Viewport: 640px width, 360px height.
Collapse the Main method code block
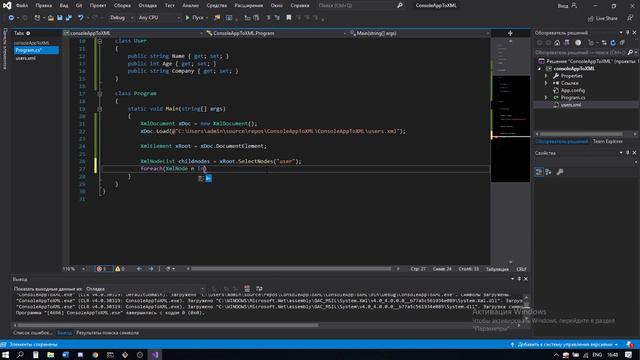coord(100,109)
